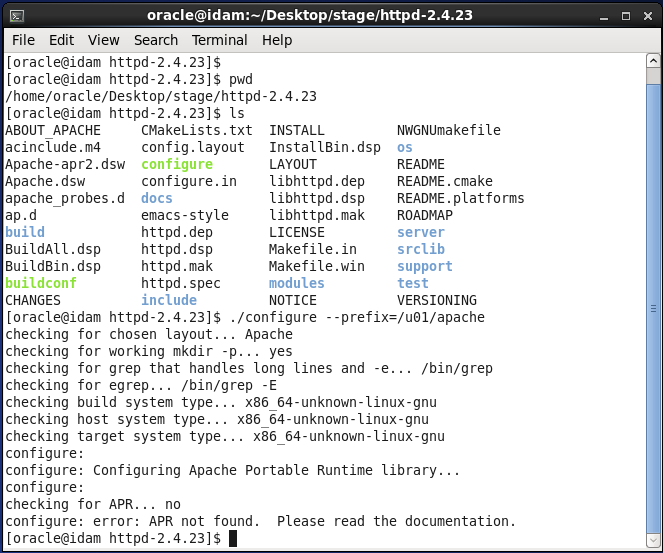The image size is (663, 553).
Task: Click the scrollbar down arrow
Action: point(653,539)
